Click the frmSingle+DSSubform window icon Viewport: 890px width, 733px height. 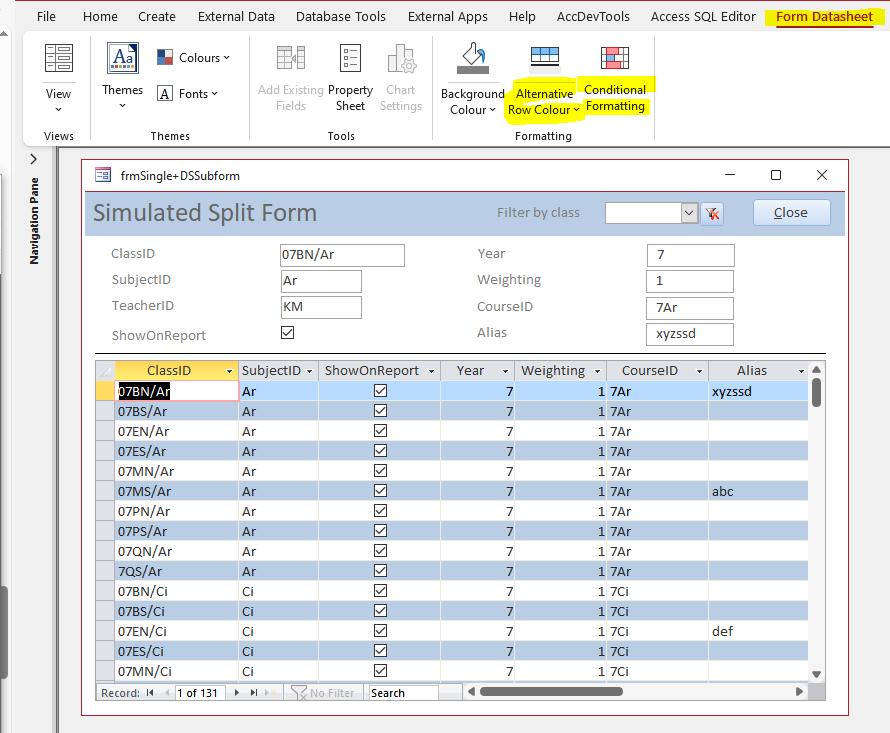point(103,175)
